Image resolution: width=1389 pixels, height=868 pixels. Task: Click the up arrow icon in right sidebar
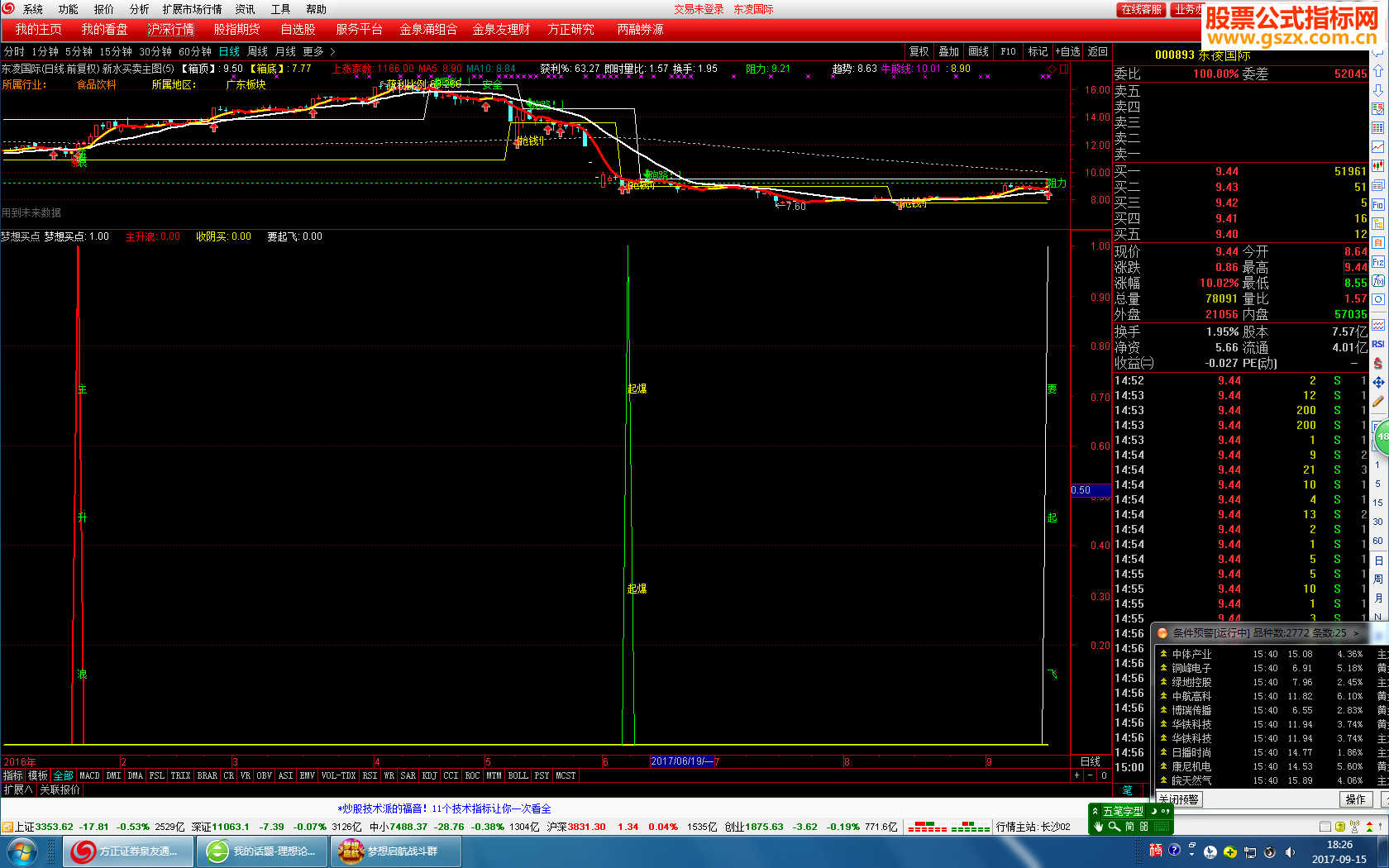(x=1378, y=71)
